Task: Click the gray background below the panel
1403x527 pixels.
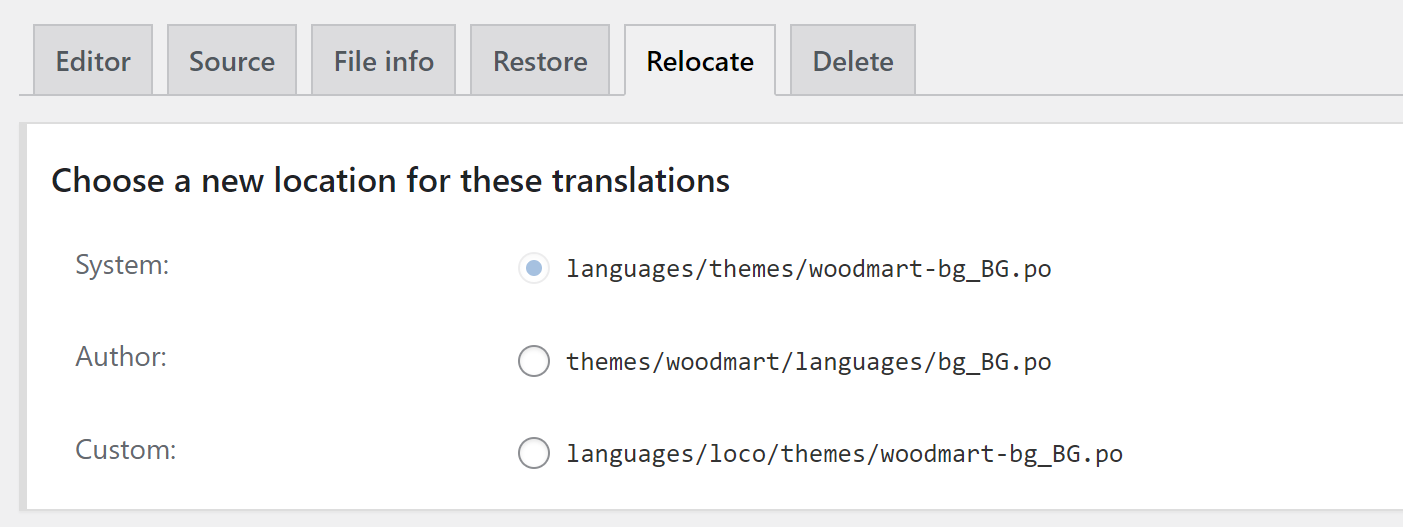Action: tap(700, 519)
